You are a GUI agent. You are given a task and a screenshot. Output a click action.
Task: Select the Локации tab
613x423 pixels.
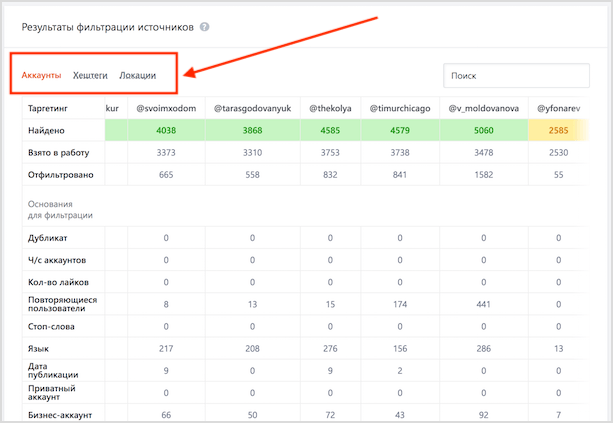click(137, 75)
